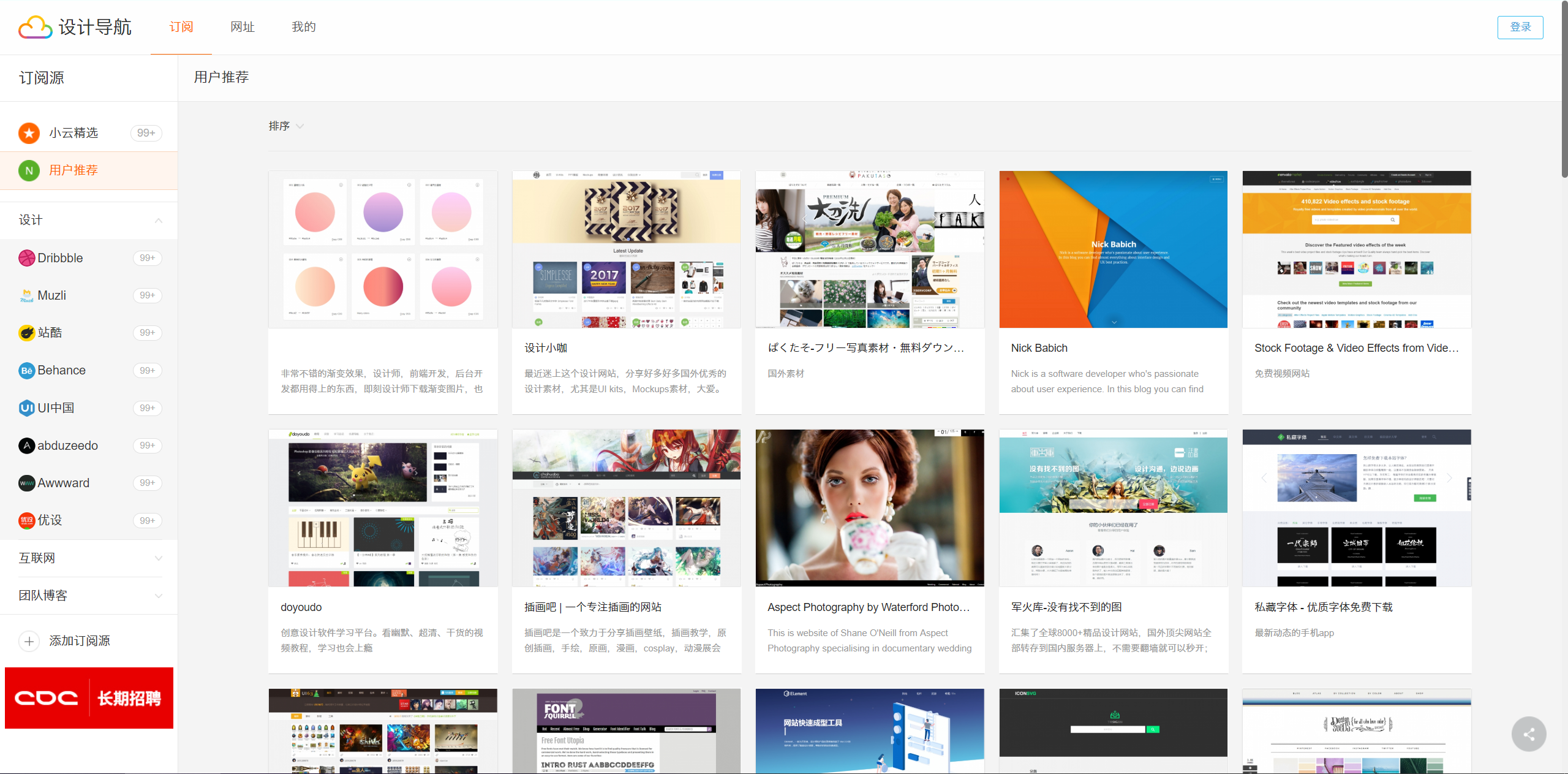
Task: Click the CDC 长期招聘 banner
Action: 89,698
